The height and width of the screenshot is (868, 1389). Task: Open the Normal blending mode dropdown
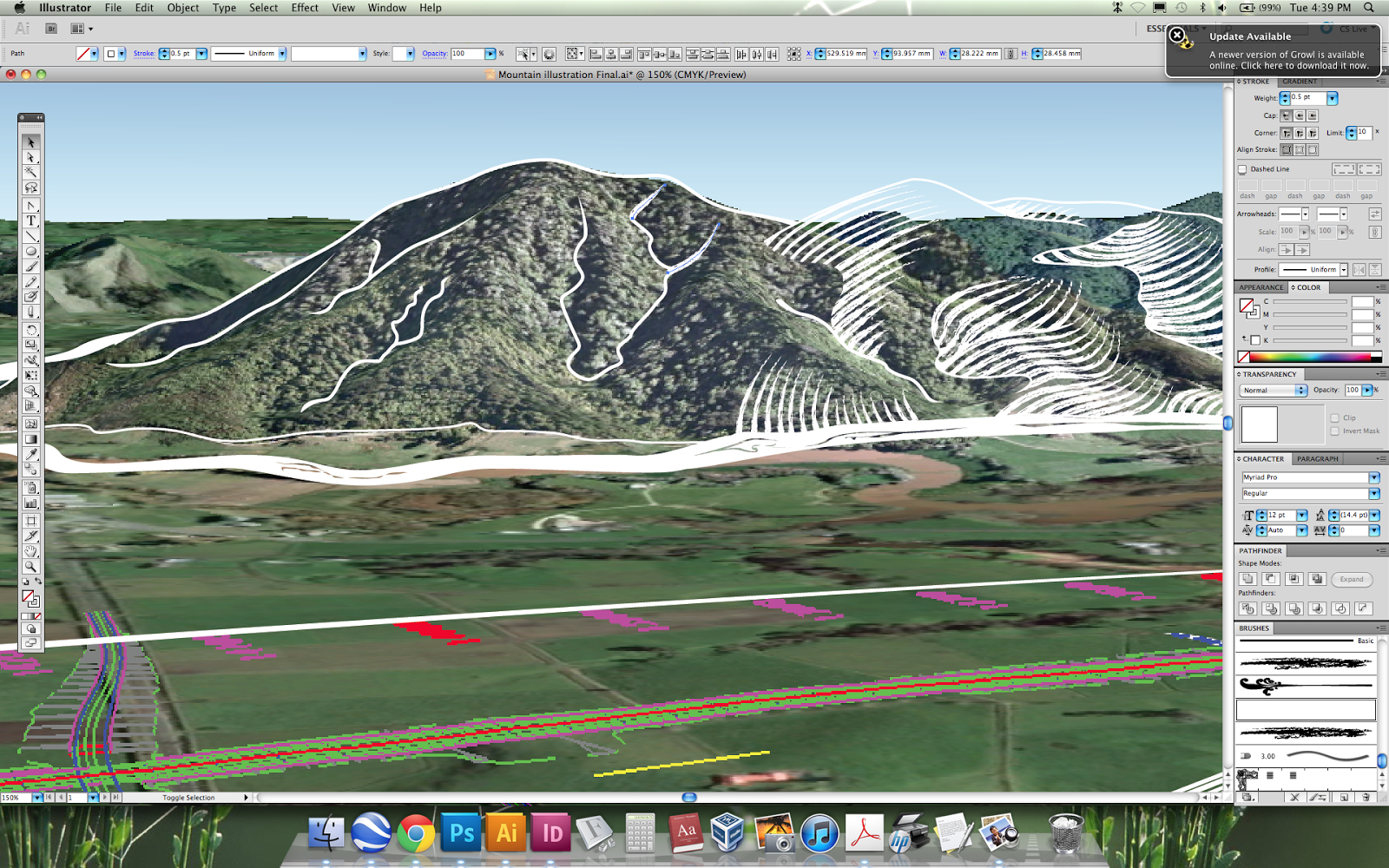[x=1274, y=391]
